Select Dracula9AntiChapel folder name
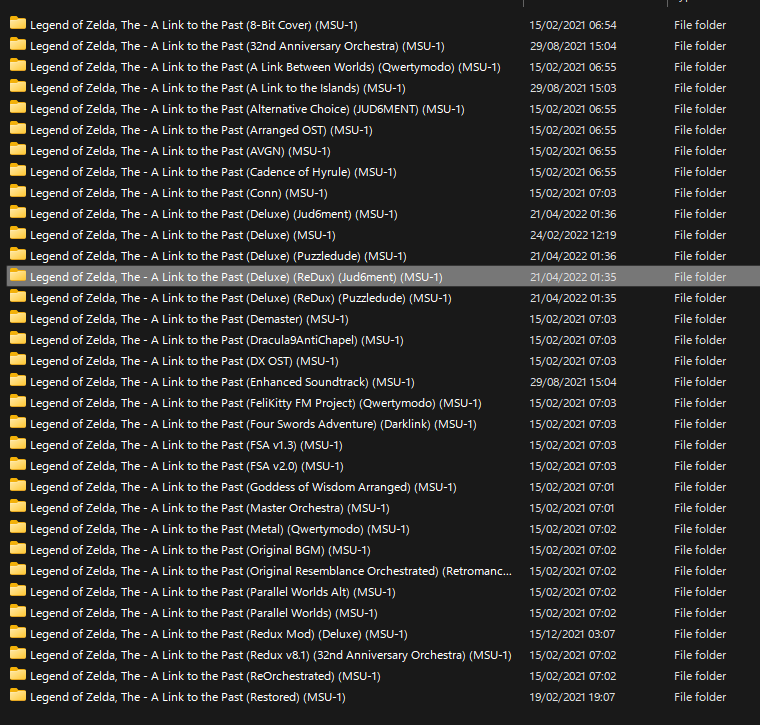This screenshot has width=760, height=725. click(x=216, y=340)
